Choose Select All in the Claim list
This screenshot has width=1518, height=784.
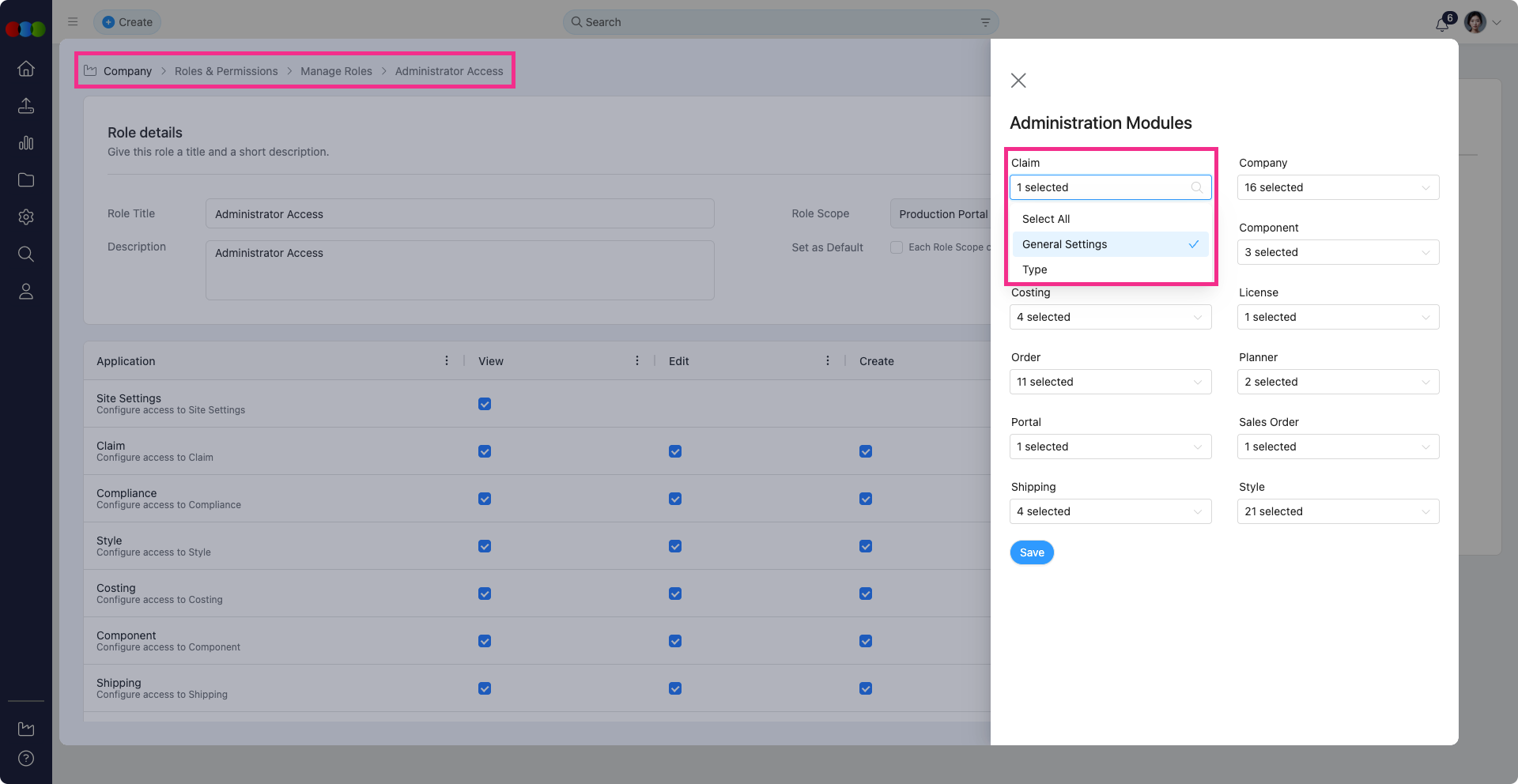coord(1046,219)
